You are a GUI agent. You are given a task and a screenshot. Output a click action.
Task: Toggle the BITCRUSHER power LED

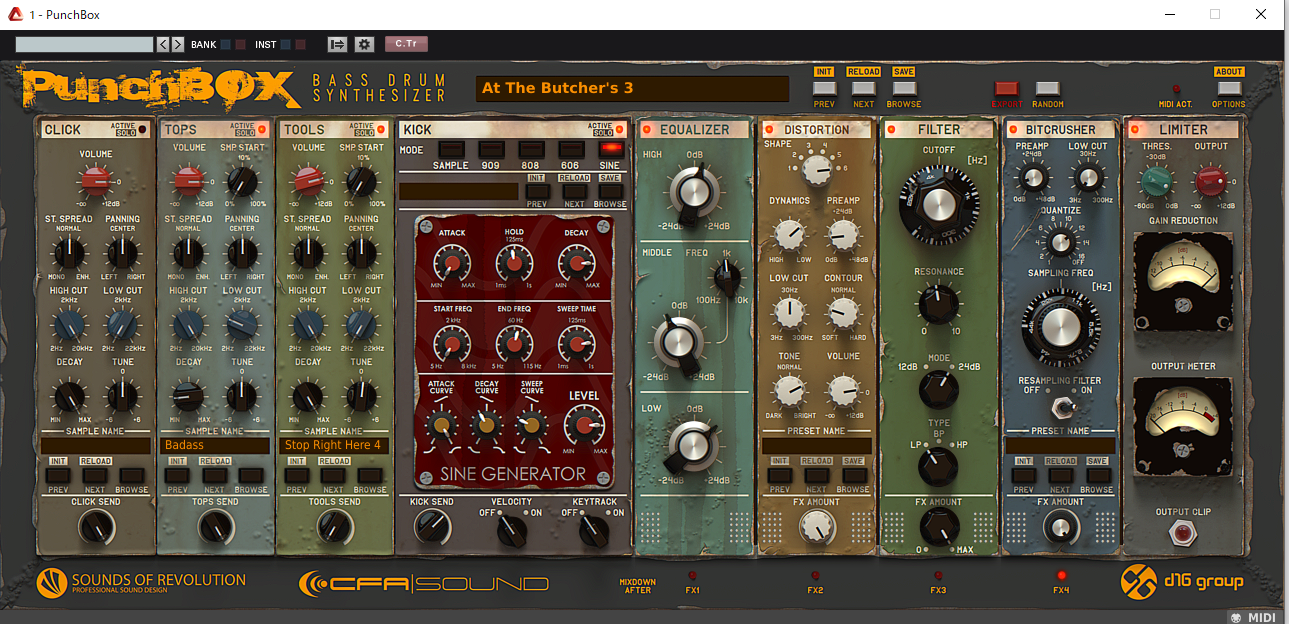pos(1012,130)
